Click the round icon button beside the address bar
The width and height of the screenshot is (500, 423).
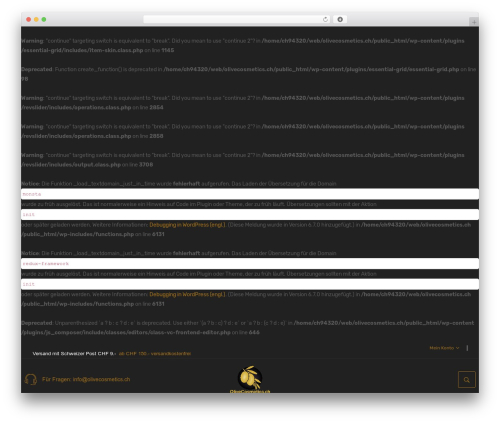pos(340,19)
